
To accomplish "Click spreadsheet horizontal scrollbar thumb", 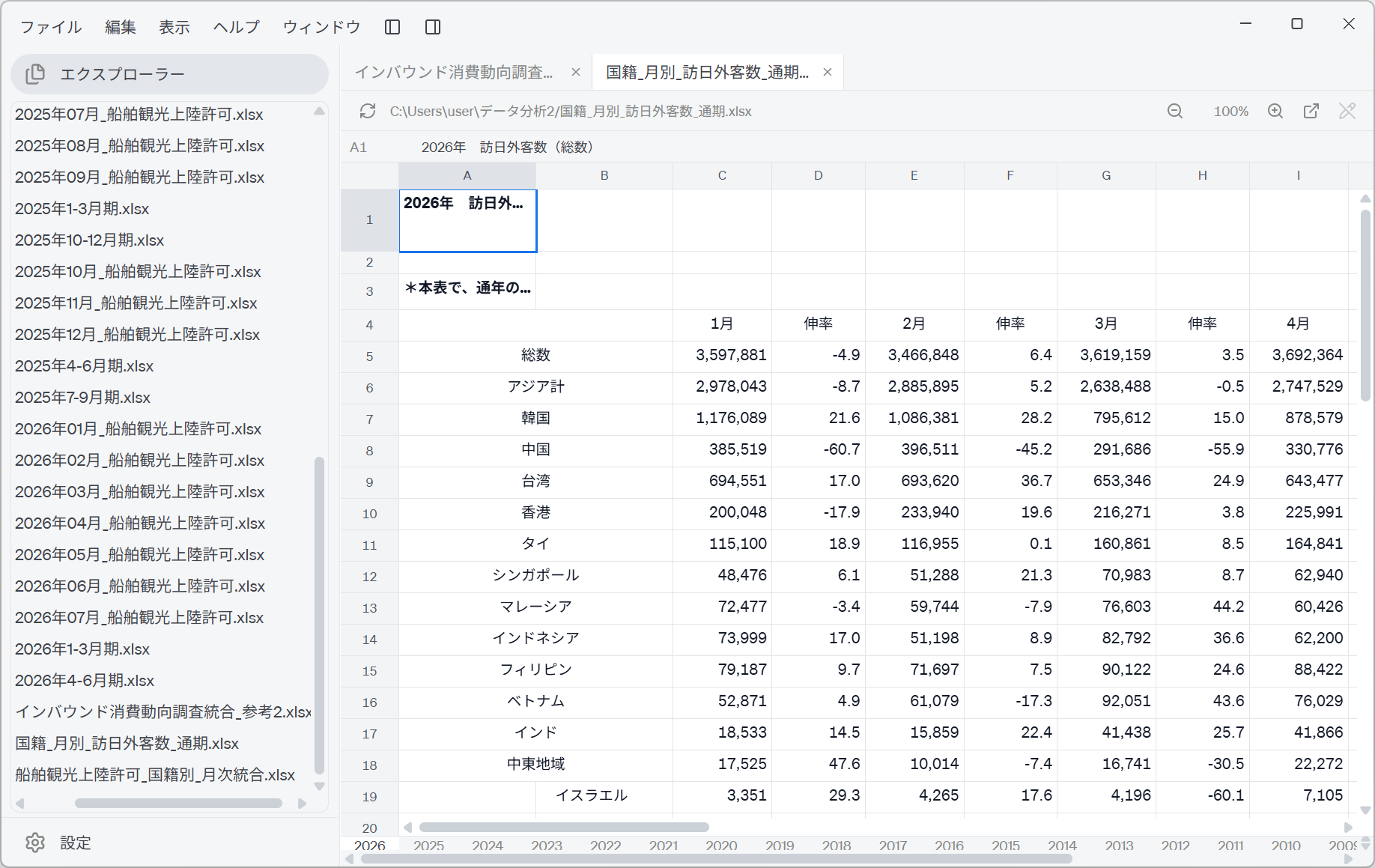I will [x=564, y=828].
